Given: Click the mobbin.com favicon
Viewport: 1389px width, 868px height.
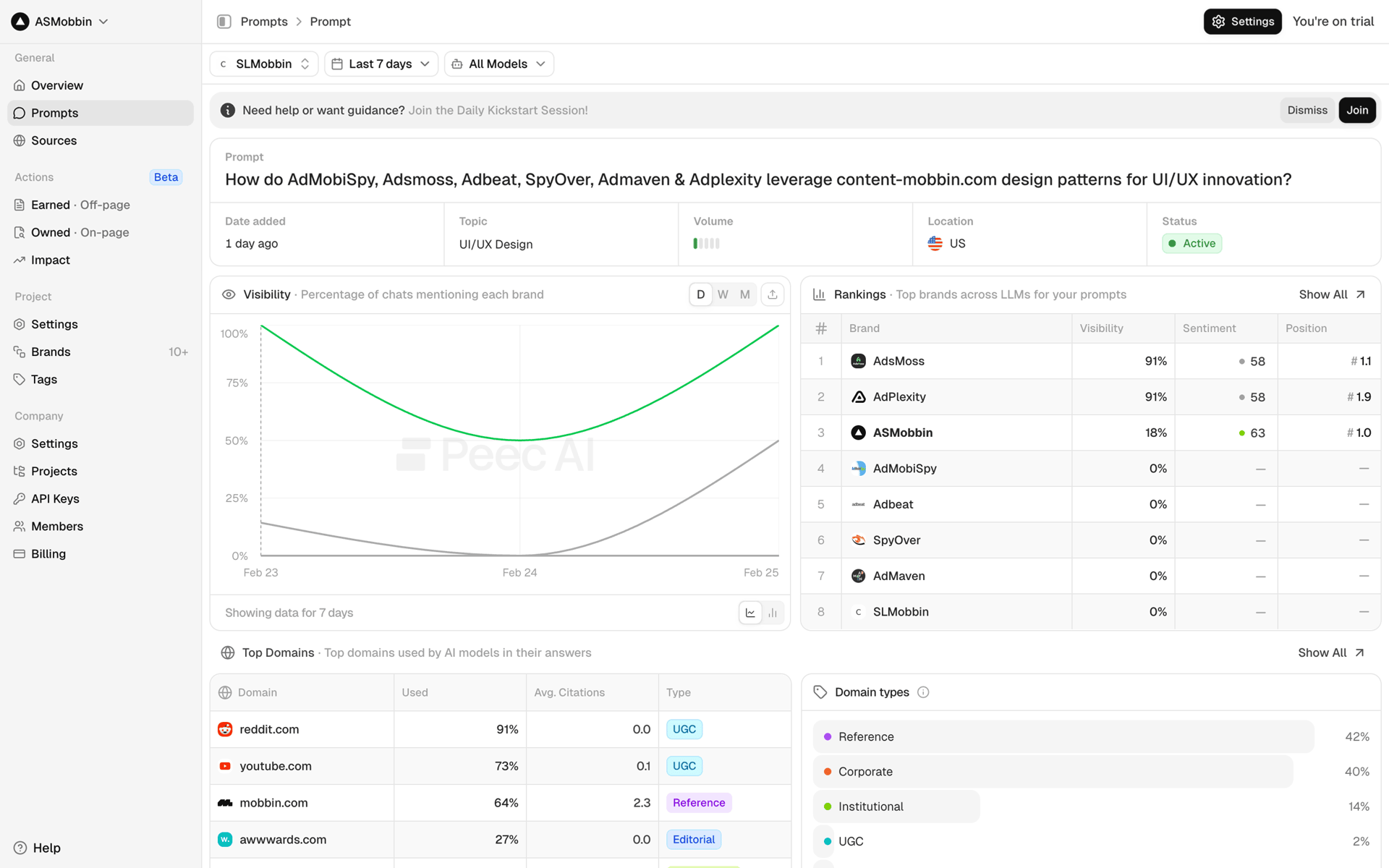Looking at the screenshot, I should click(x=225, y=803).
